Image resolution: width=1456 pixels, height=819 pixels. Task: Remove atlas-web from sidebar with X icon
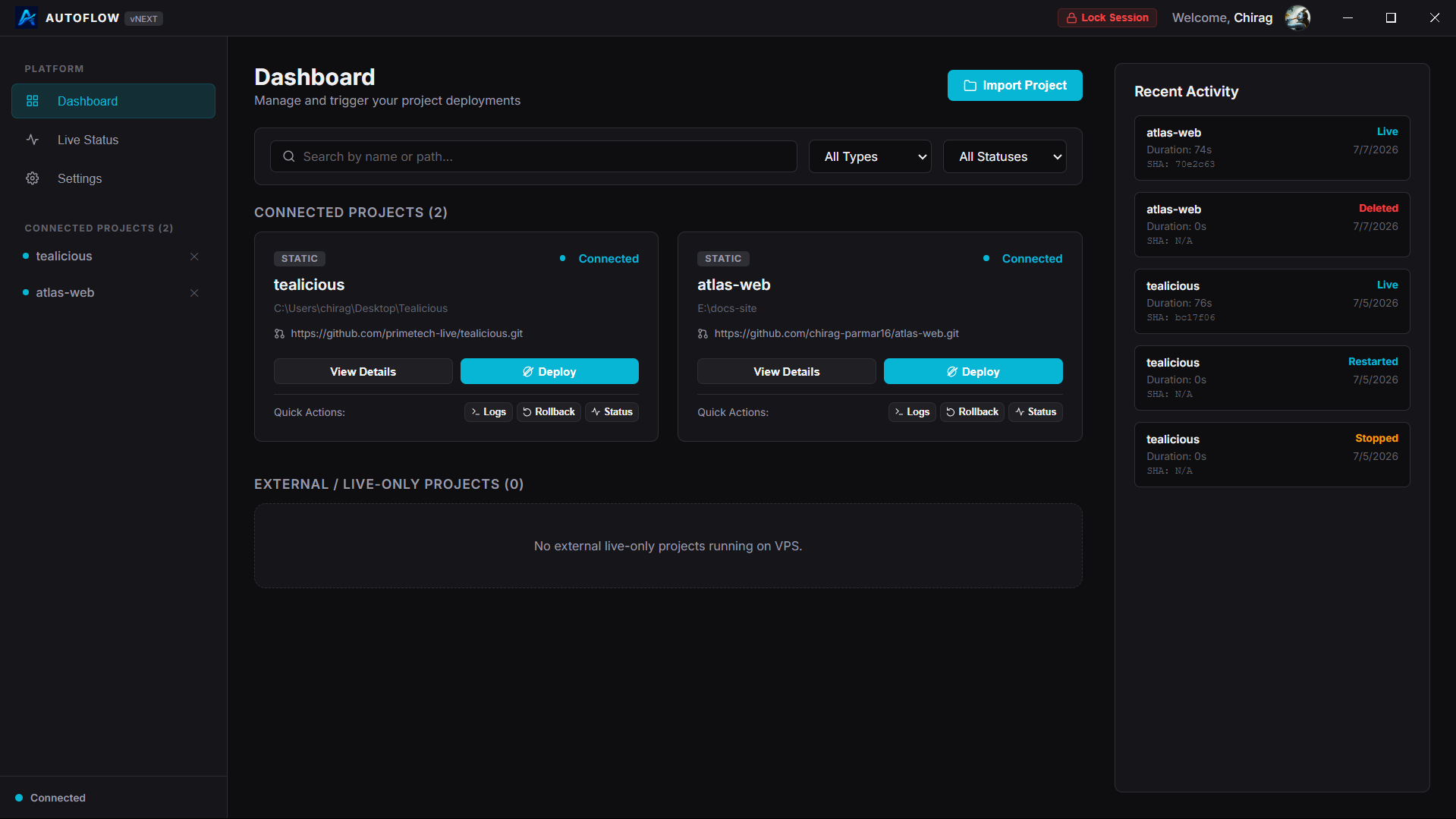pos(194,293)
